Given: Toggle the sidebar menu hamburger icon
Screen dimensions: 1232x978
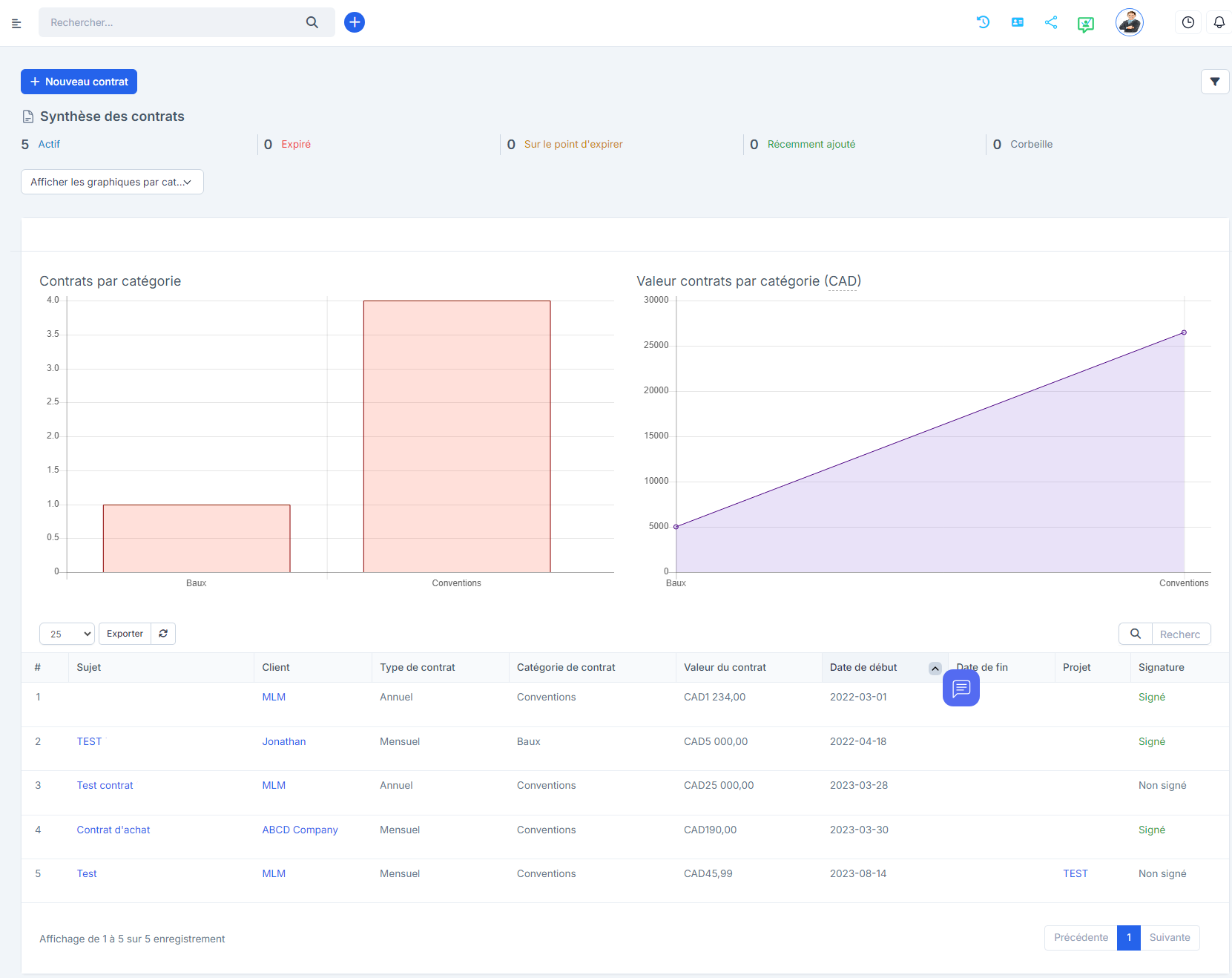Looking at the screenshot, I should 16,23.
